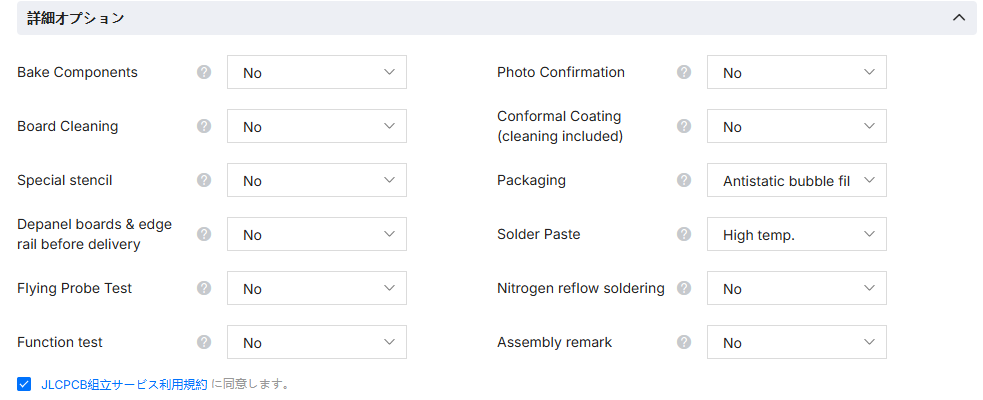Show help for Flying Probe Test
983x400 pixels.
(x=204, y=288)
